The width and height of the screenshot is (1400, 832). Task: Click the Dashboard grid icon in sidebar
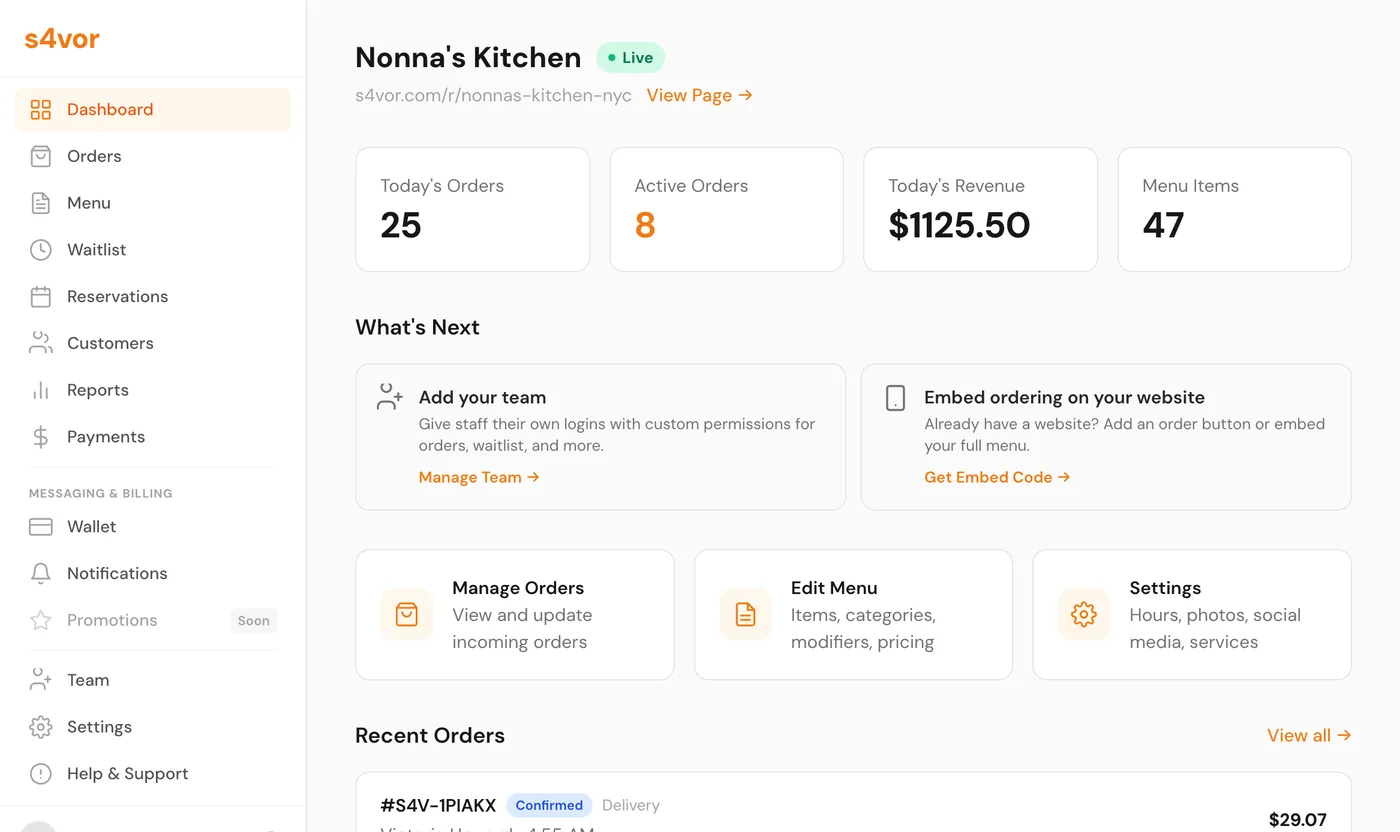click(x=41, y=110)
